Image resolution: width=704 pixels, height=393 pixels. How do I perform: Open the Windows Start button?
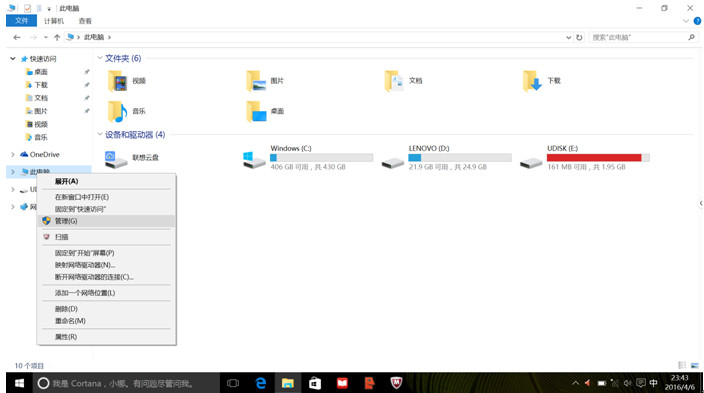[x=19, y=383]
